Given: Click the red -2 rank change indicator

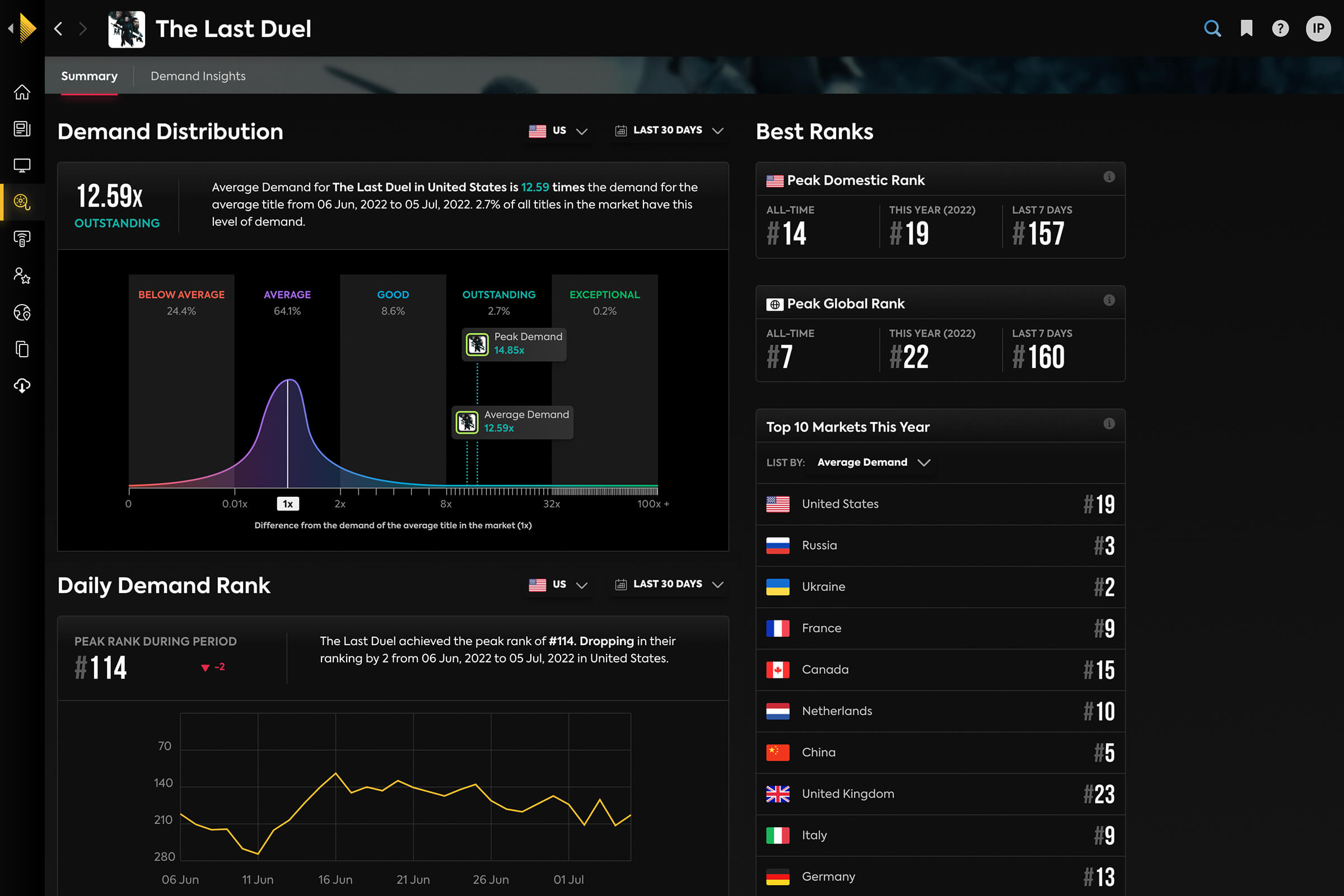Looking at the screenshot, I should [x=213, y=668].
